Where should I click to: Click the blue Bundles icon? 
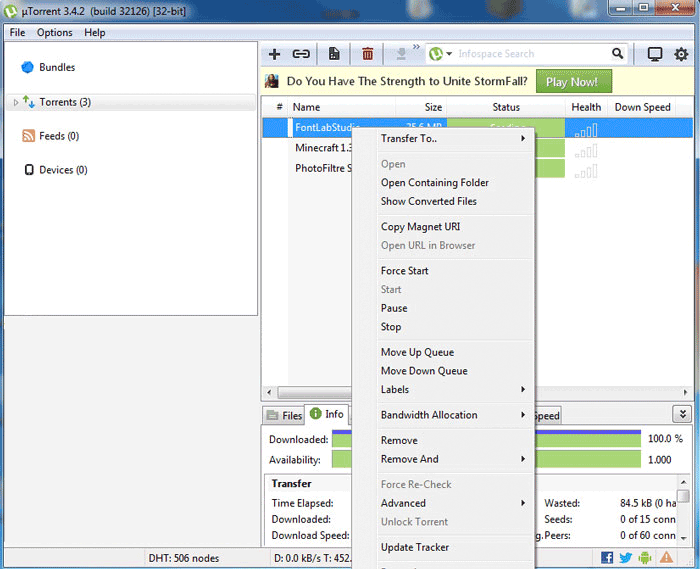tap(27, 67)
